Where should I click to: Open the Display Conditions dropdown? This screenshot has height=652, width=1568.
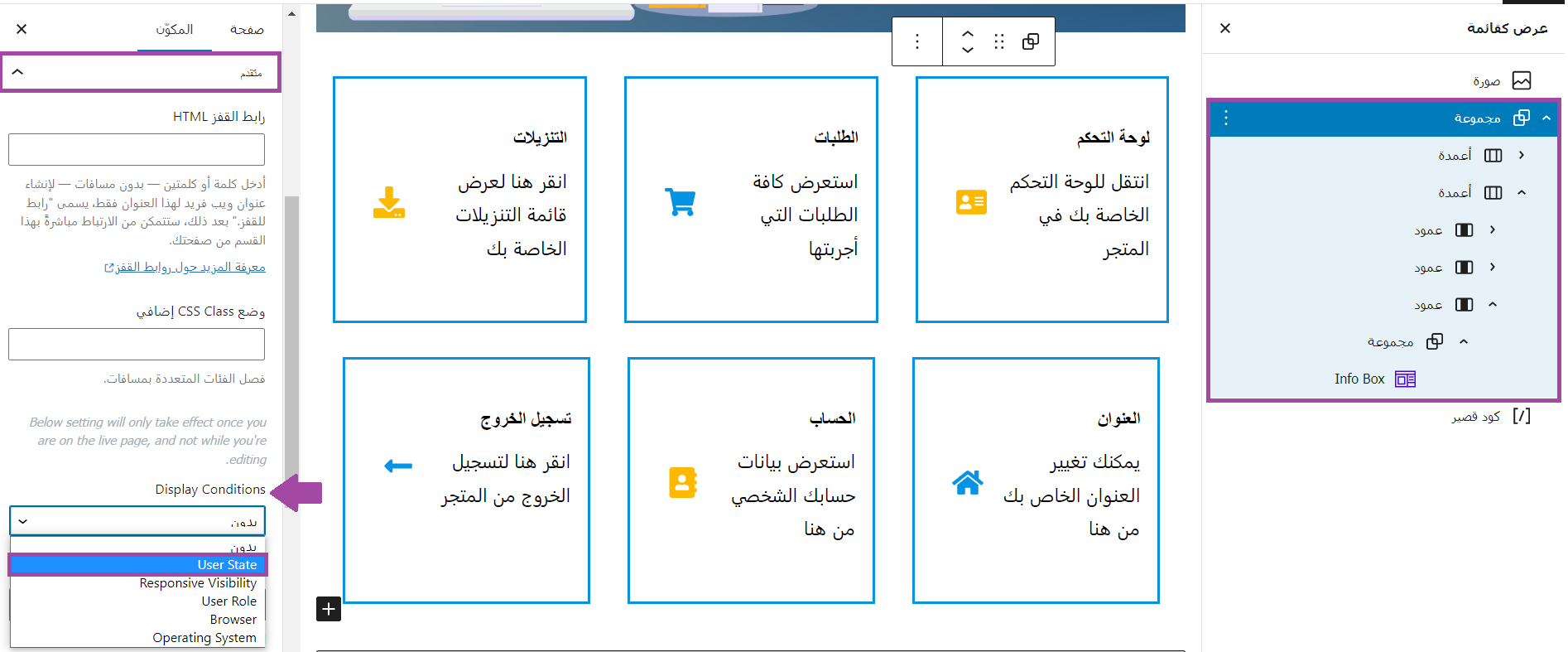coord(137,522)
